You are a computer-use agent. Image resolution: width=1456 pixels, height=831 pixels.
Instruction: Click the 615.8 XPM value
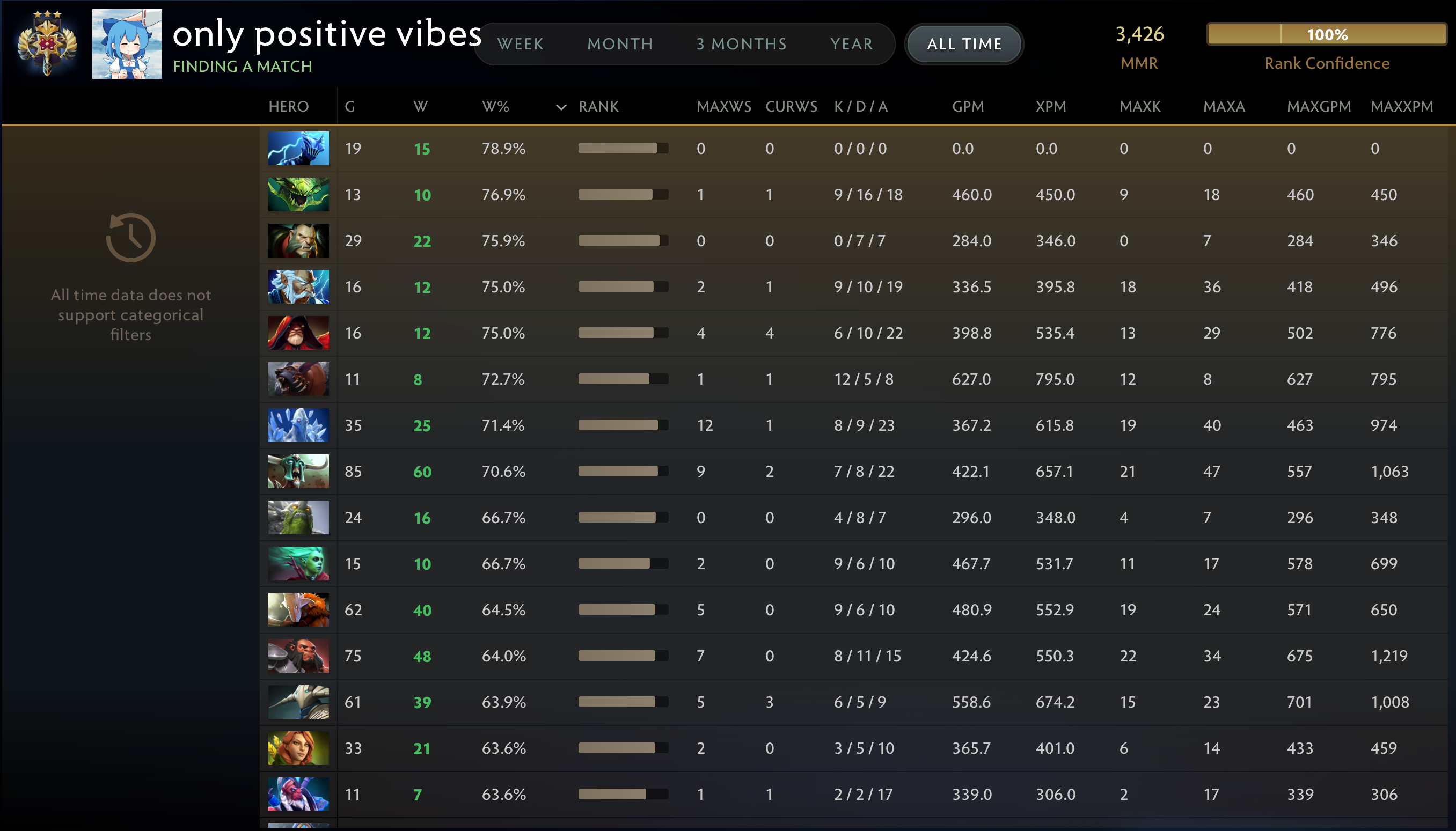[x=1055, y=425]
